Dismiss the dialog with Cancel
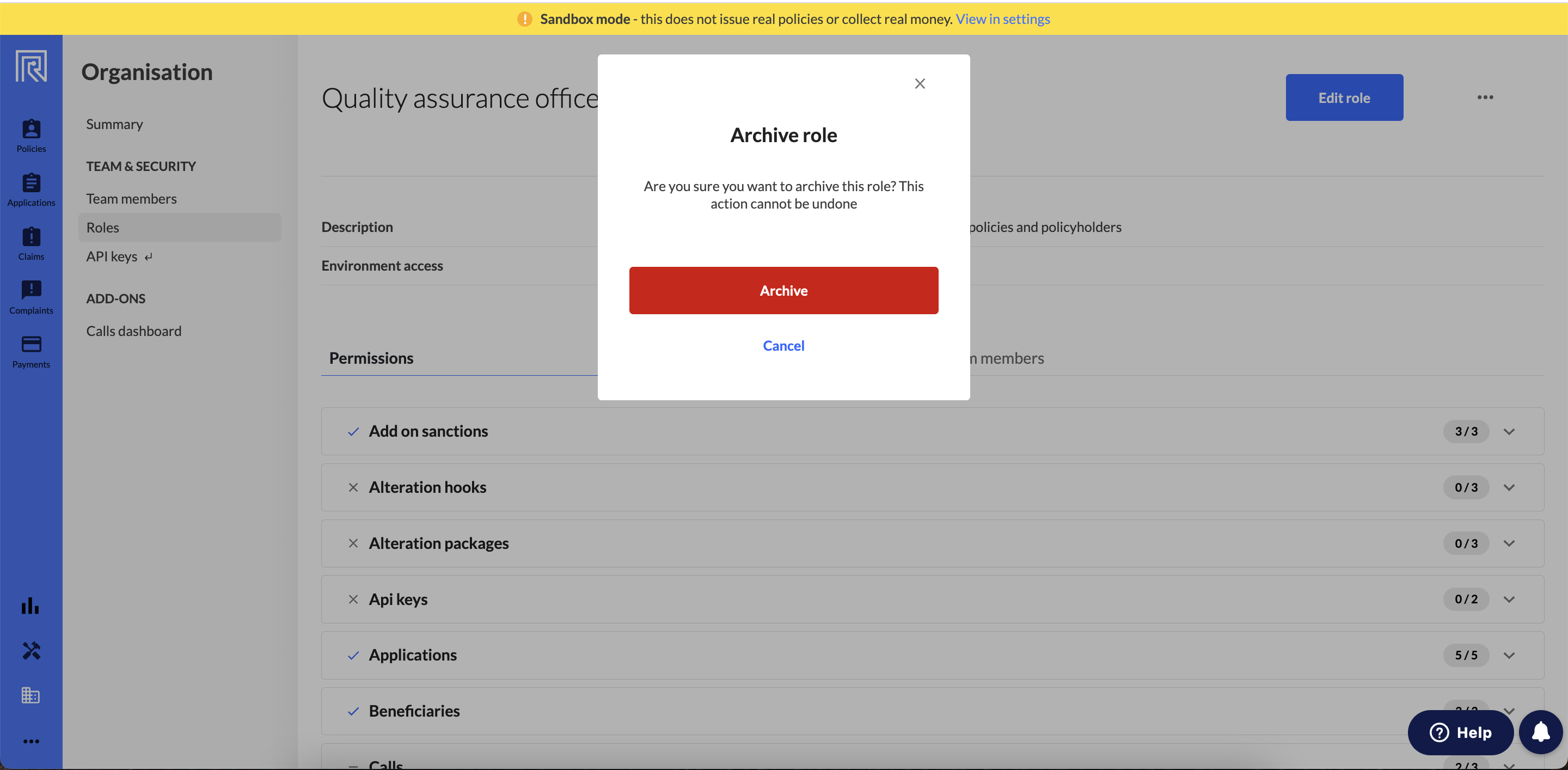Screen dimensions: 1568x770 [783, 345]
